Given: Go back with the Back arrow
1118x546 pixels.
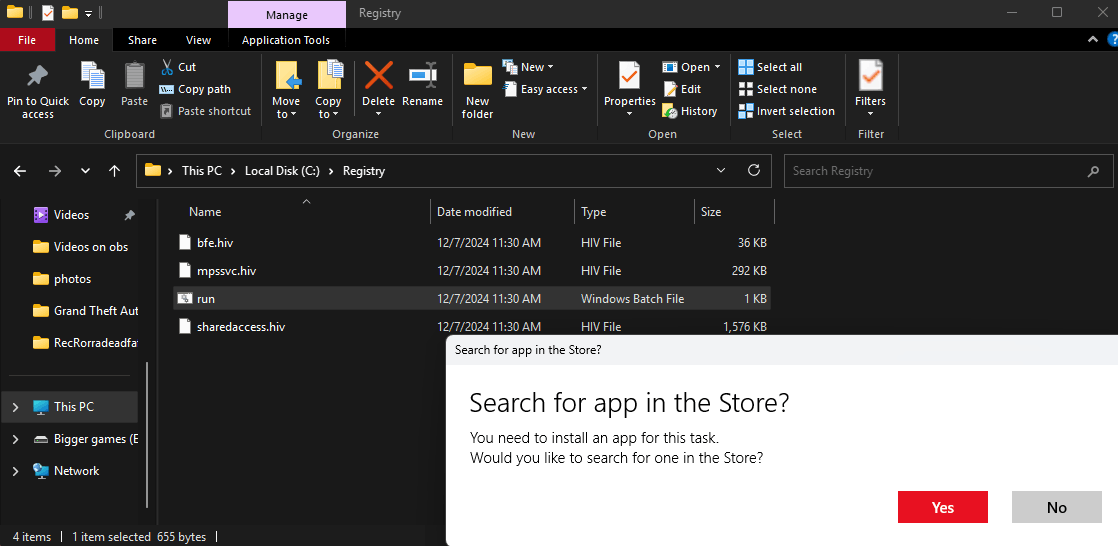Looking at the screenshot, I should tap(20, 171).
